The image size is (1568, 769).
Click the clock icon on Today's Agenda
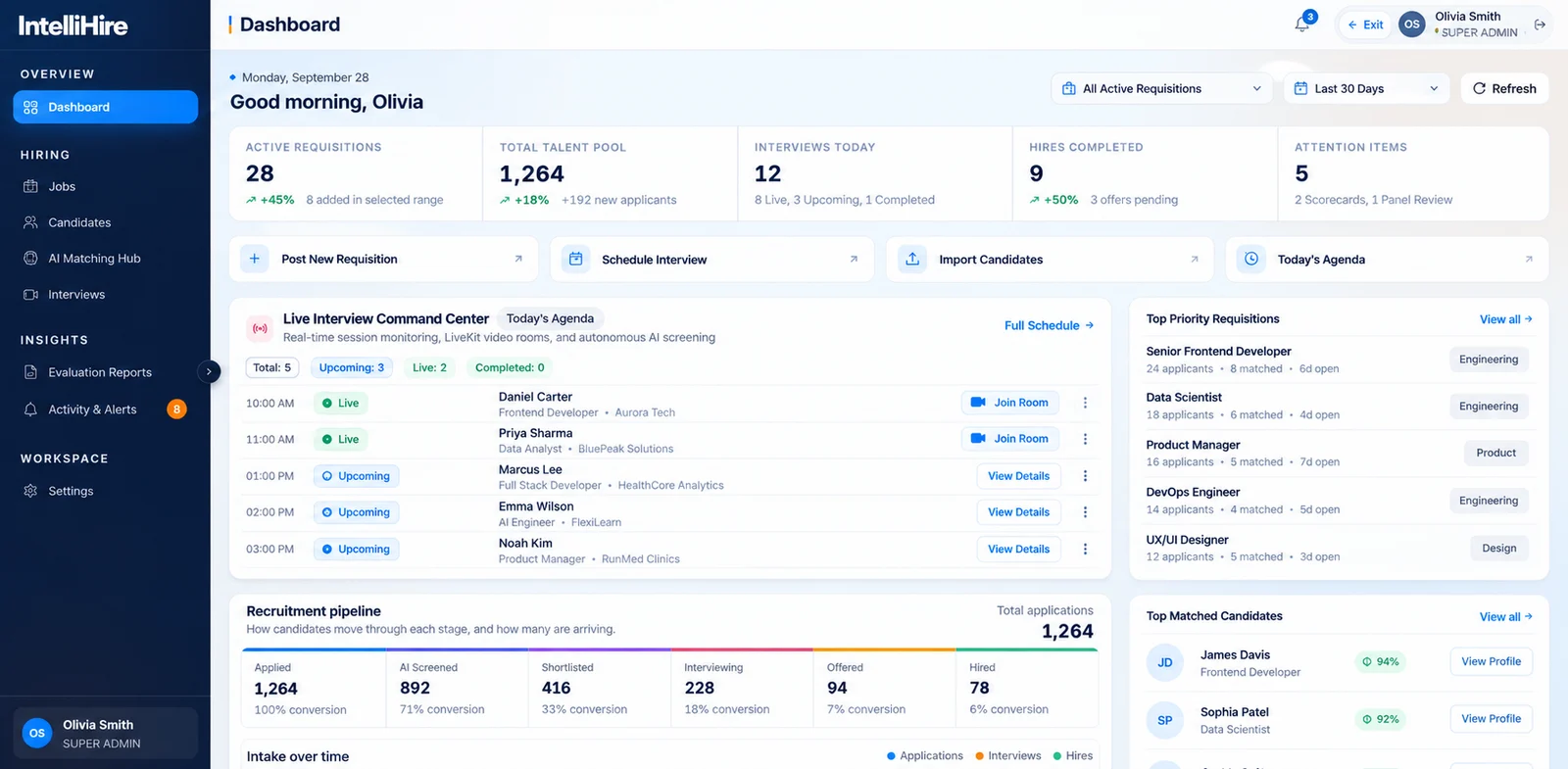(1251, 259)
